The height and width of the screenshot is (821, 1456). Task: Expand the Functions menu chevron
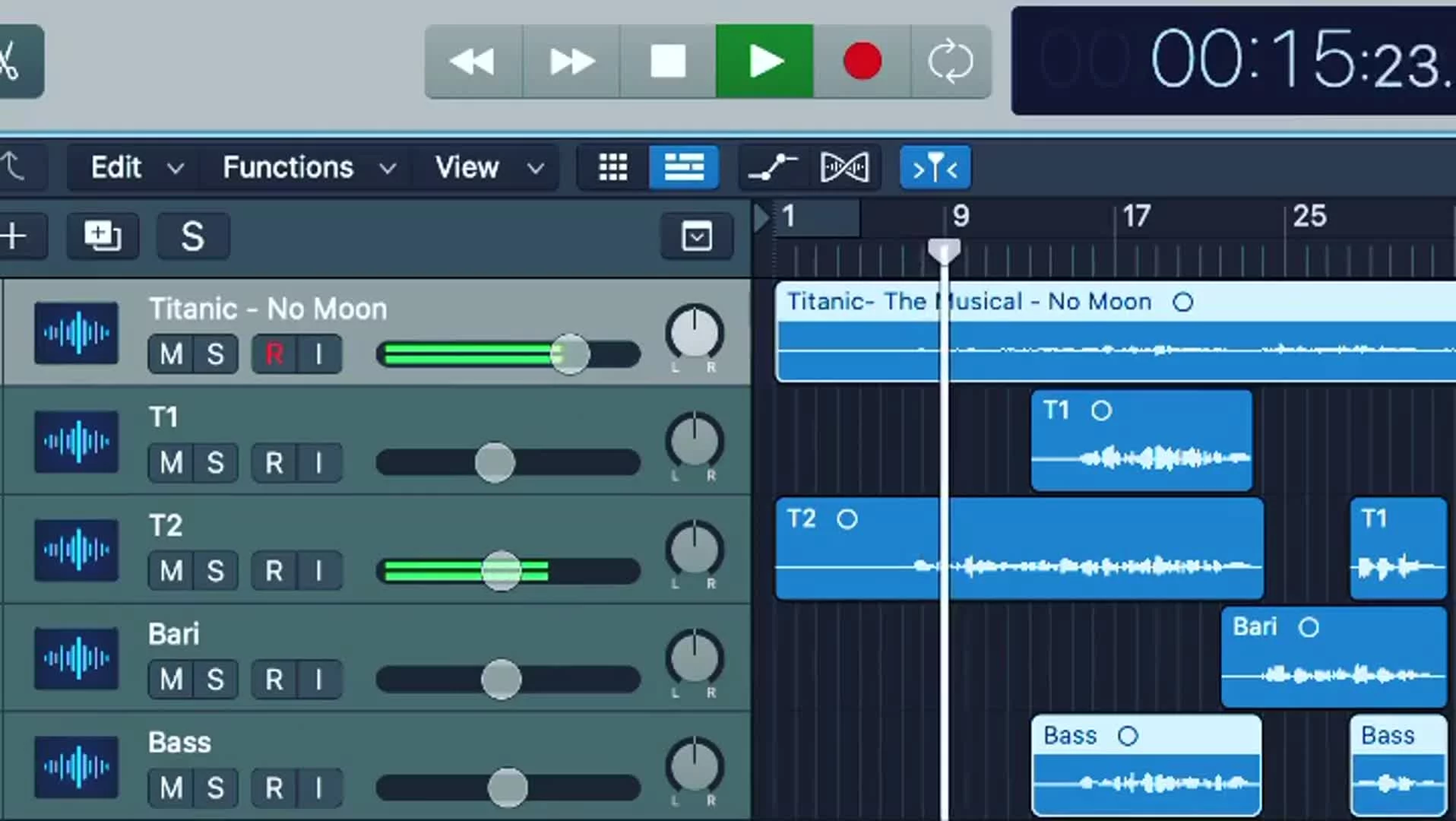click(x=388, y=168)
